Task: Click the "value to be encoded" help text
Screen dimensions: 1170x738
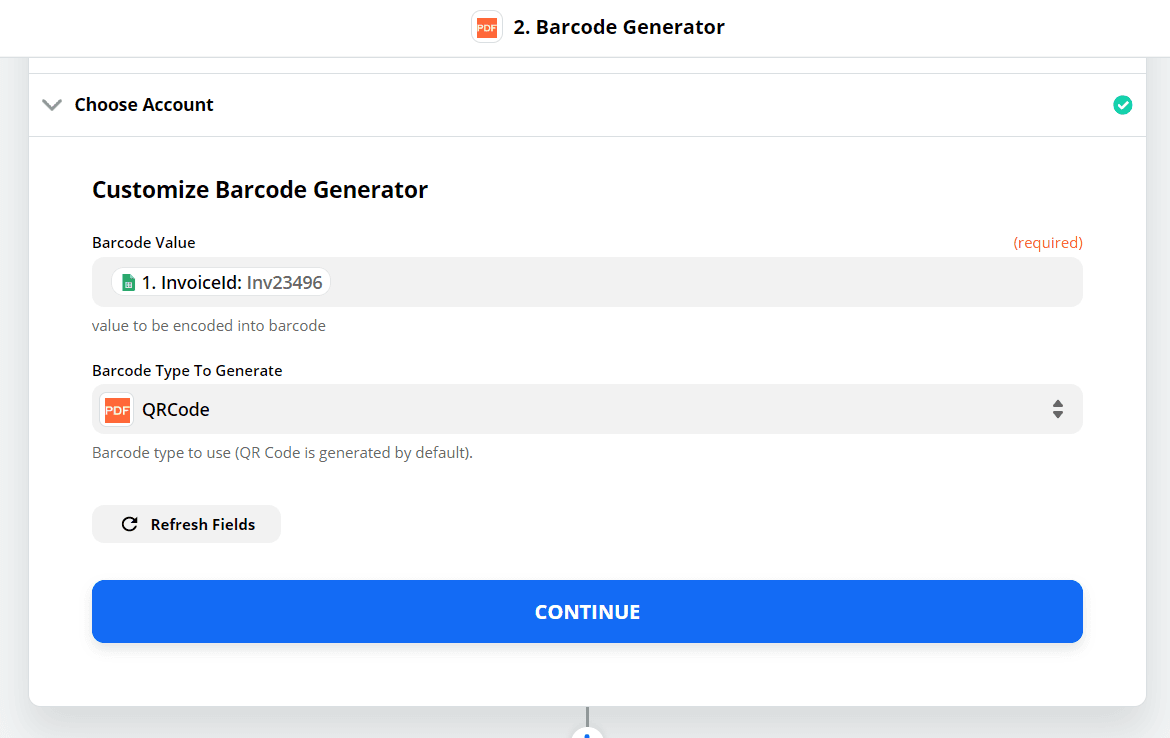Action: pos(209,326)
